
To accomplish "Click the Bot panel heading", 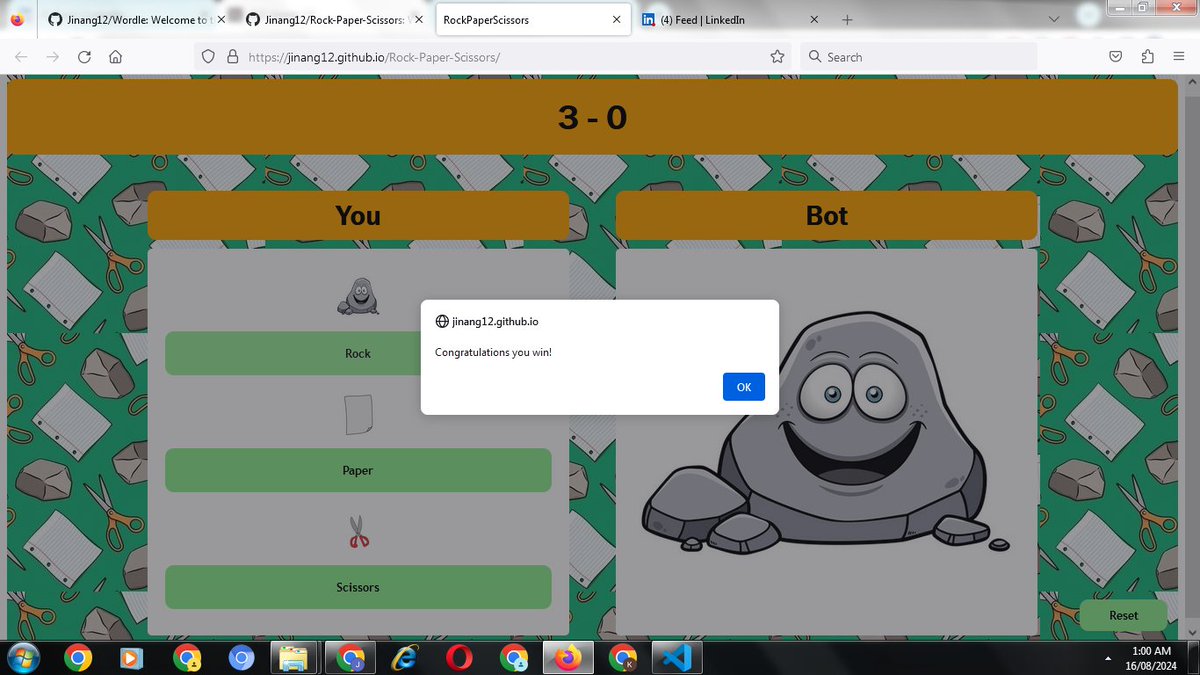I will 826,215.
